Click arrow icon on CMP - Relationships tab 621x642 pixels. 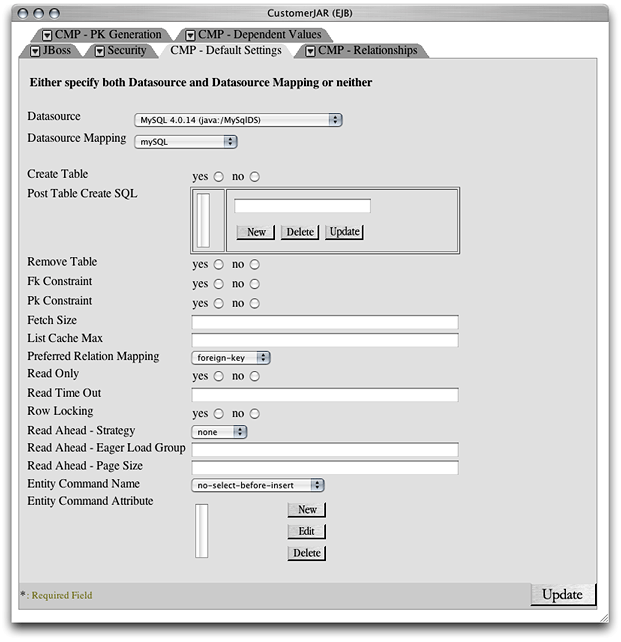[x=311, y=51]
